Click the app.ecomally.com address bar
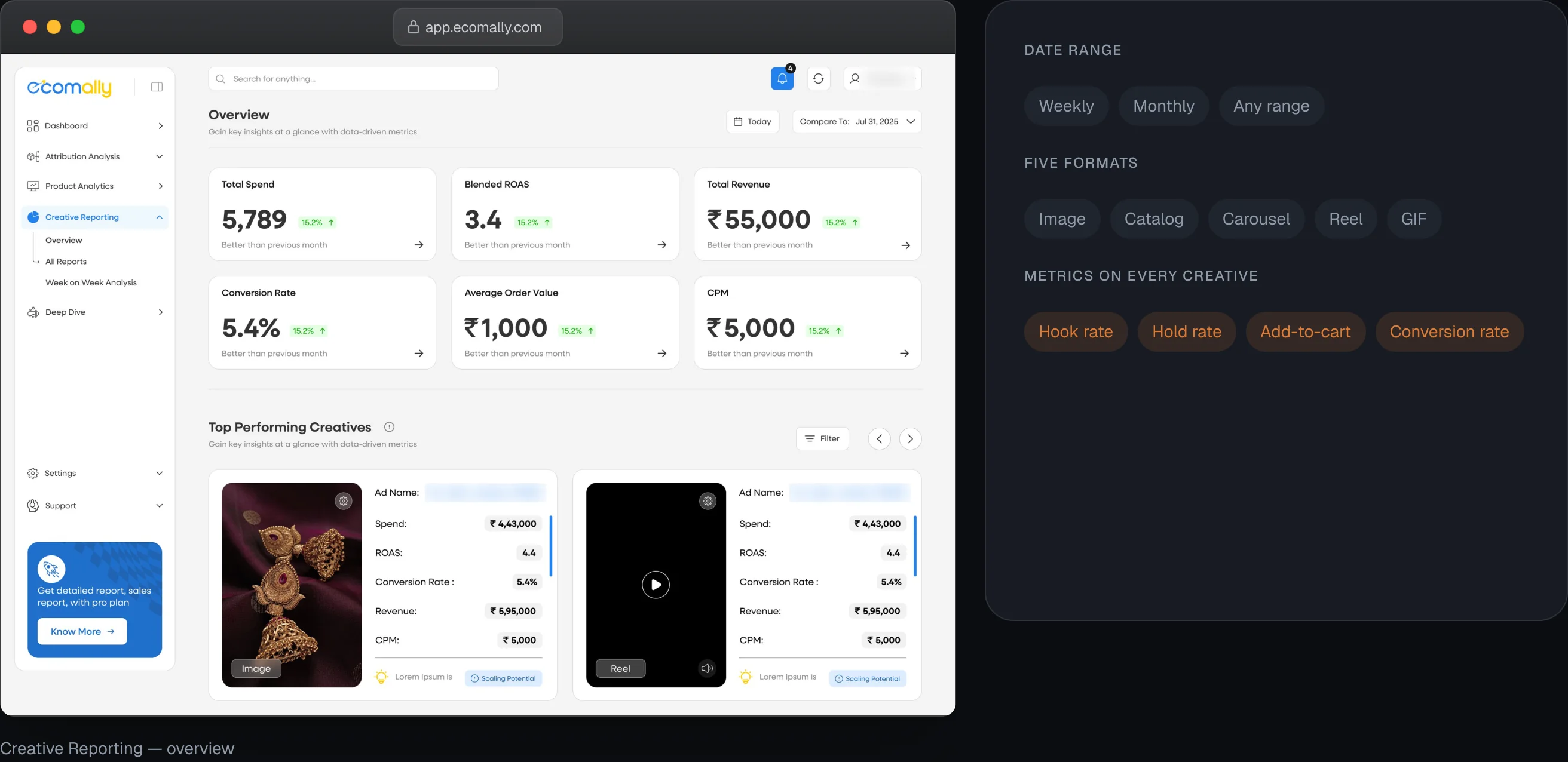The image size is (1568, 762). [478, 27]
